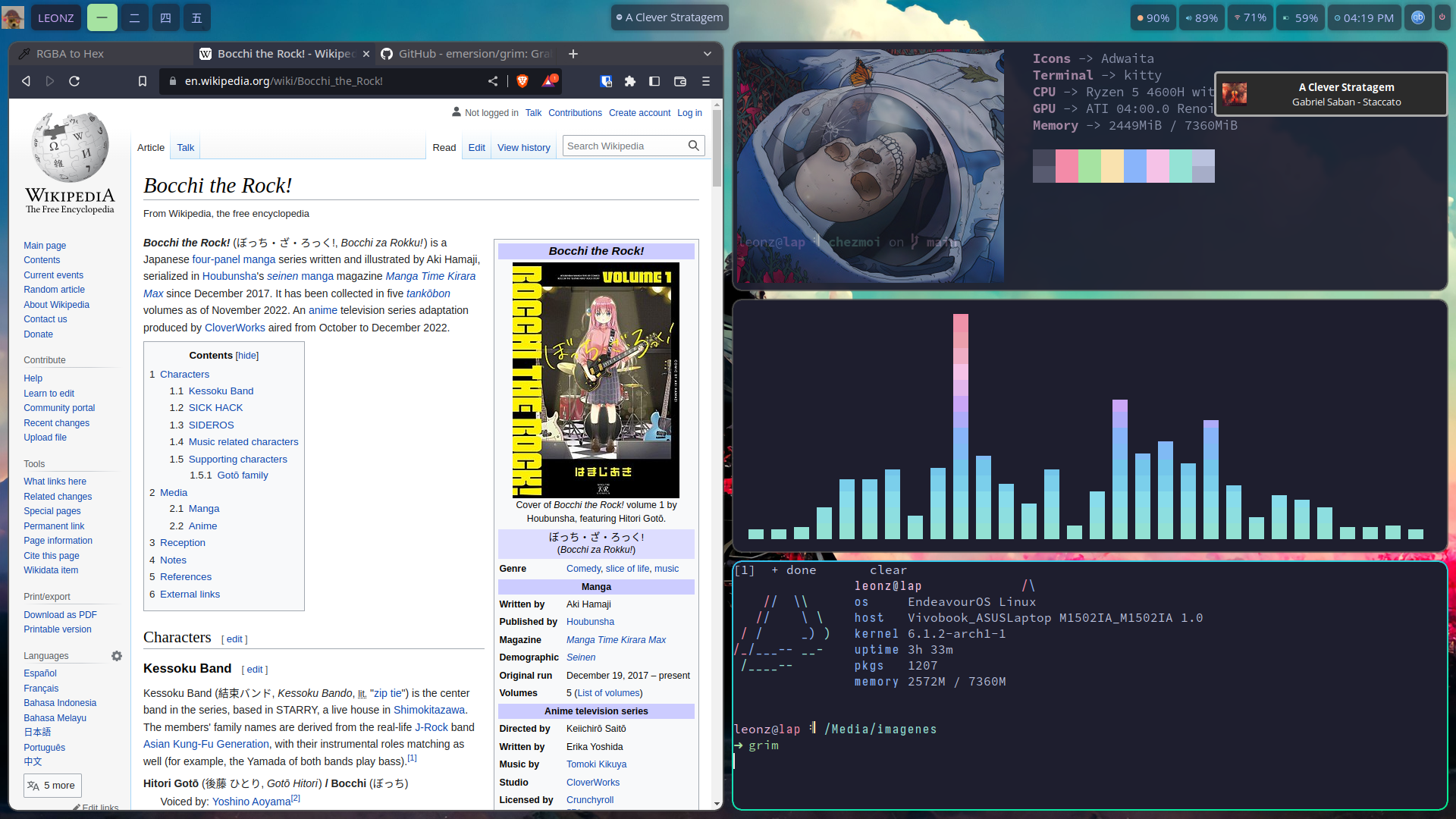The image size is (1456, 819).
Task: Click the volume 89% indicator
Action: pyautogui.click(x=1201, y=17)
